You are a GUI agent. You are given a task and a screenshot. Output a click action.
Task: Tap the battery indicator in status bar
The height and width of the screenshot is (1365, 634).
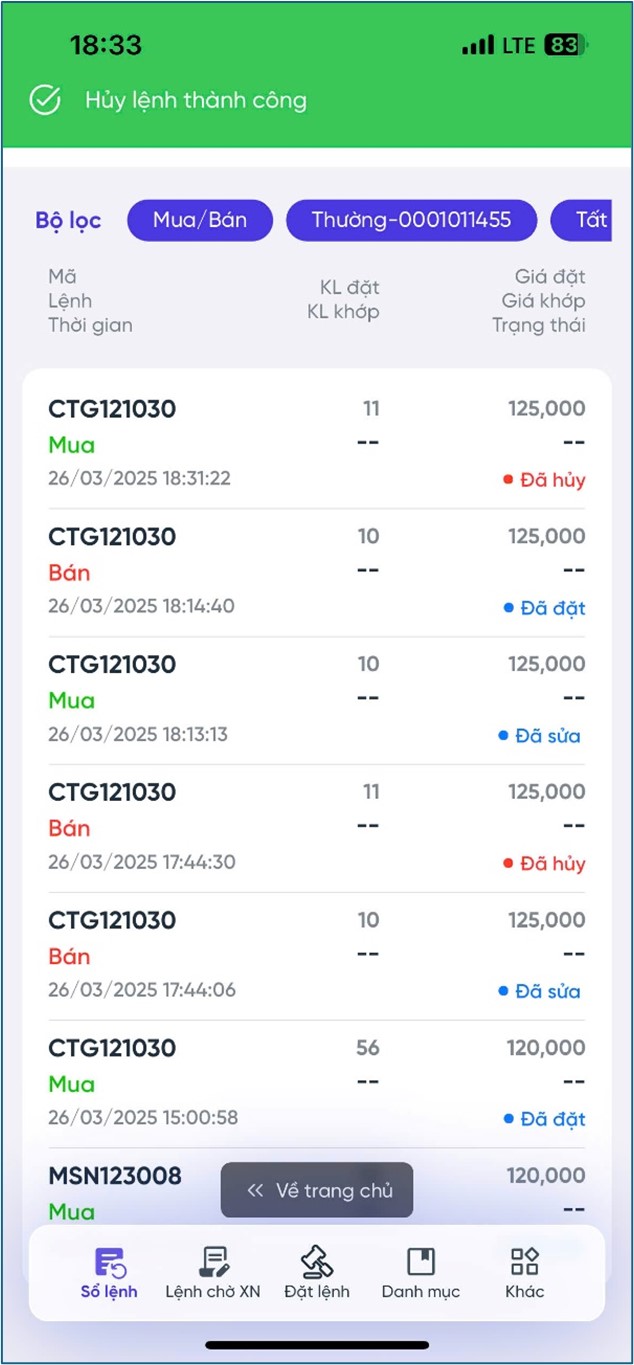pyautogui.click(x=565, y=45)
